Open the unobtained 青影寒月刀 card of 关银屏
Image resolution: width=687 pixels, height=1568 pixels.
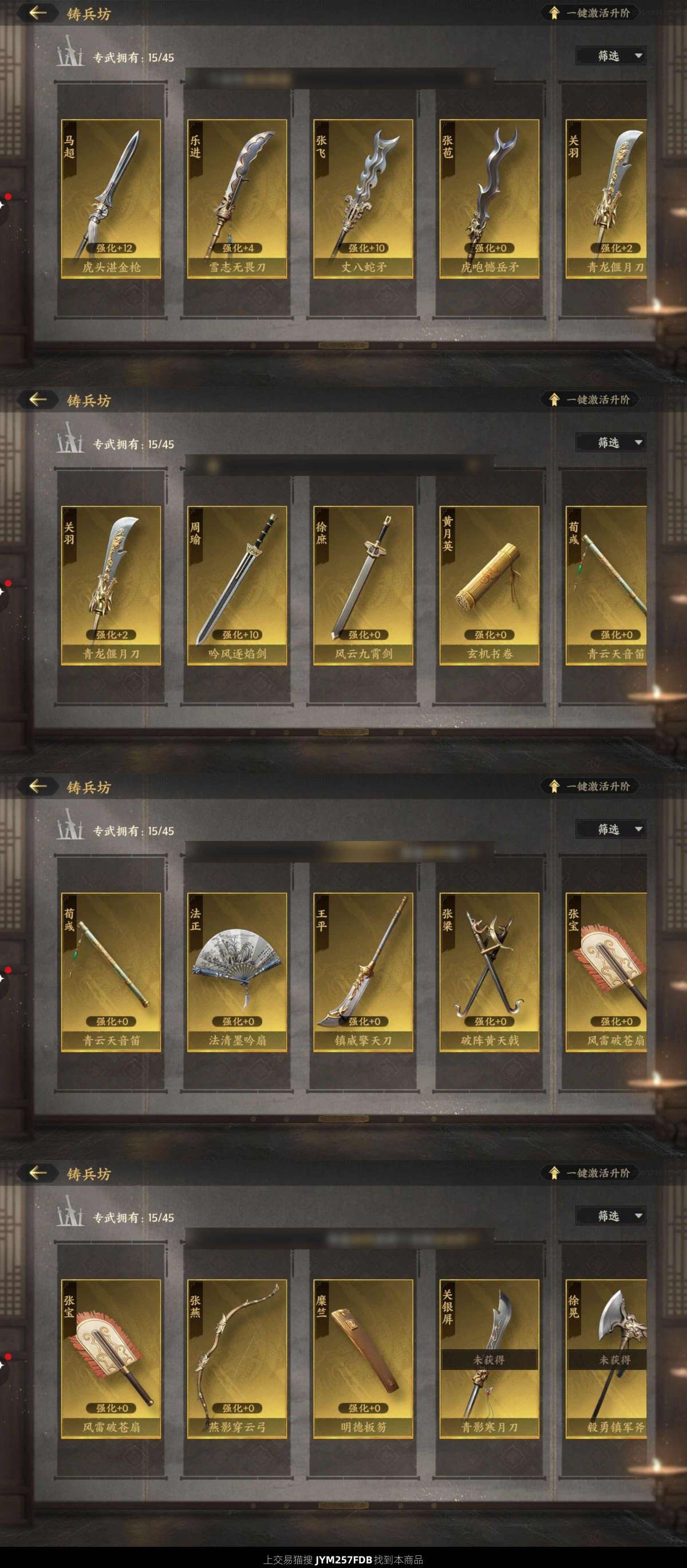click(489, 1359)
